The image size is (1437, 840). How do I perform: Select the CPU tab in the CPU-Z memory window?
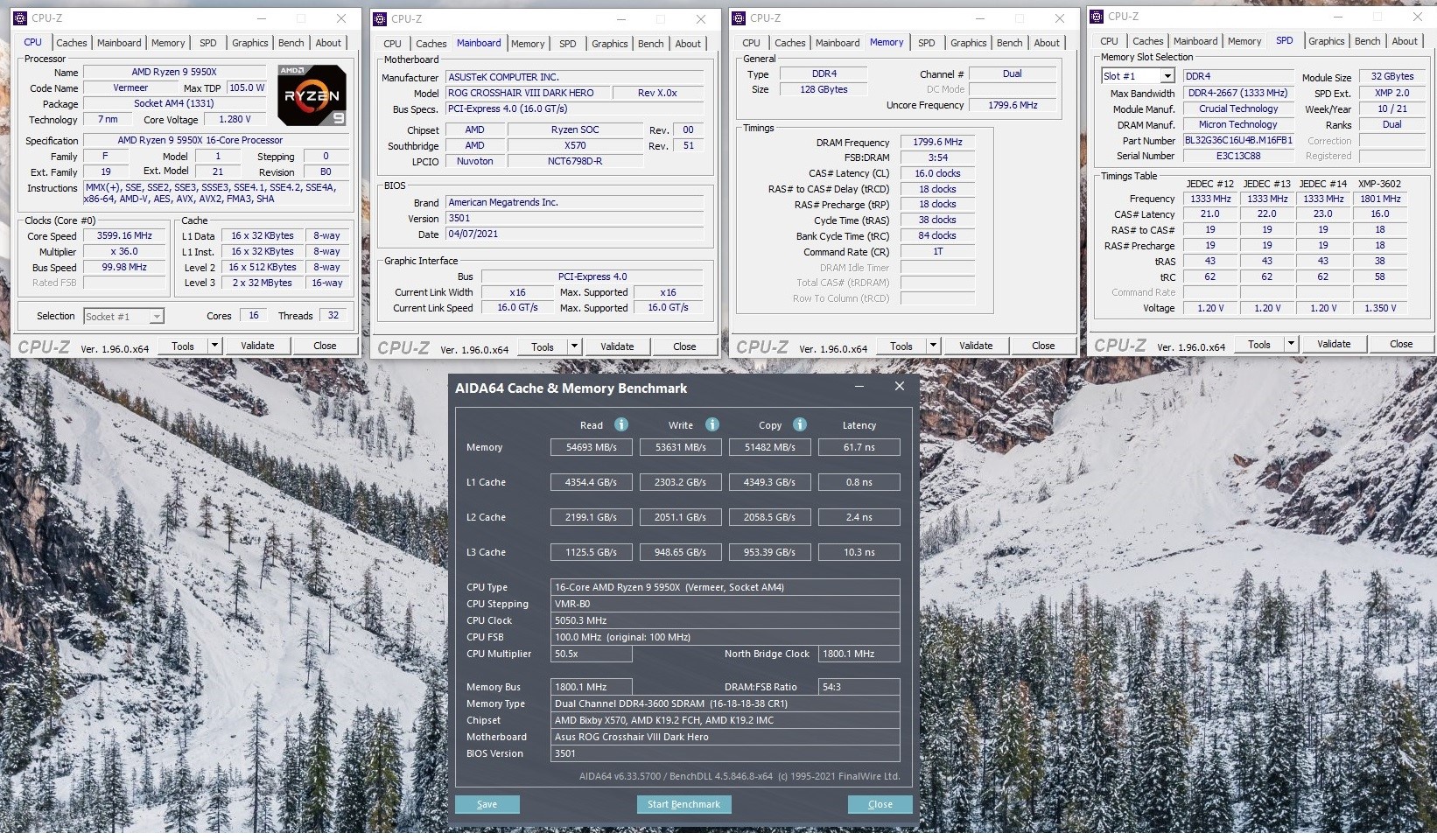(x=751, y=43)
